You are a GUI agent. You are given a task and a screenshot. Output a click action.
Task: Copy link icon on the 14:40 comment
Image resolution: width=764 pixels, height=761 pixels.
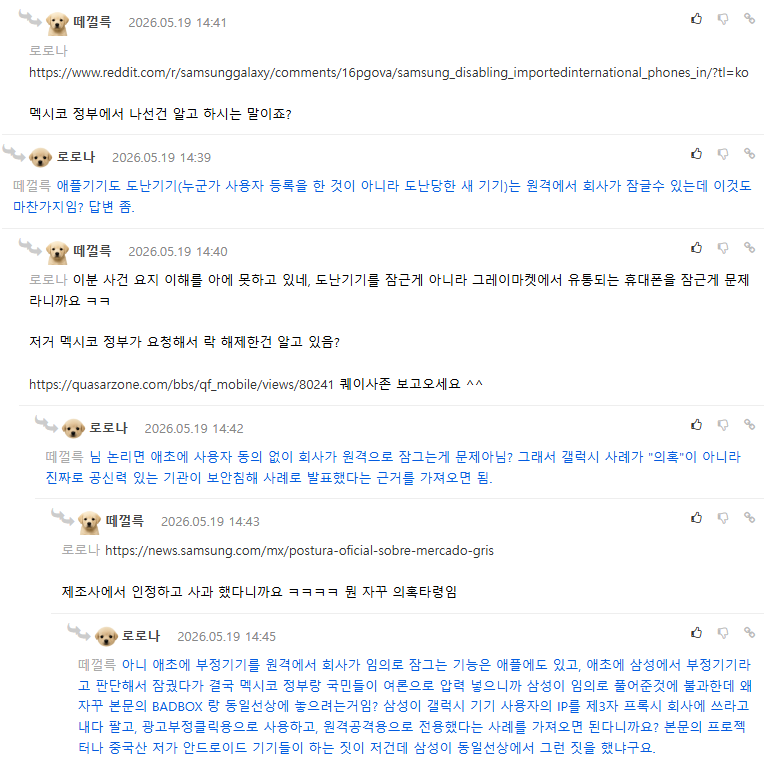tap(749, 248)
